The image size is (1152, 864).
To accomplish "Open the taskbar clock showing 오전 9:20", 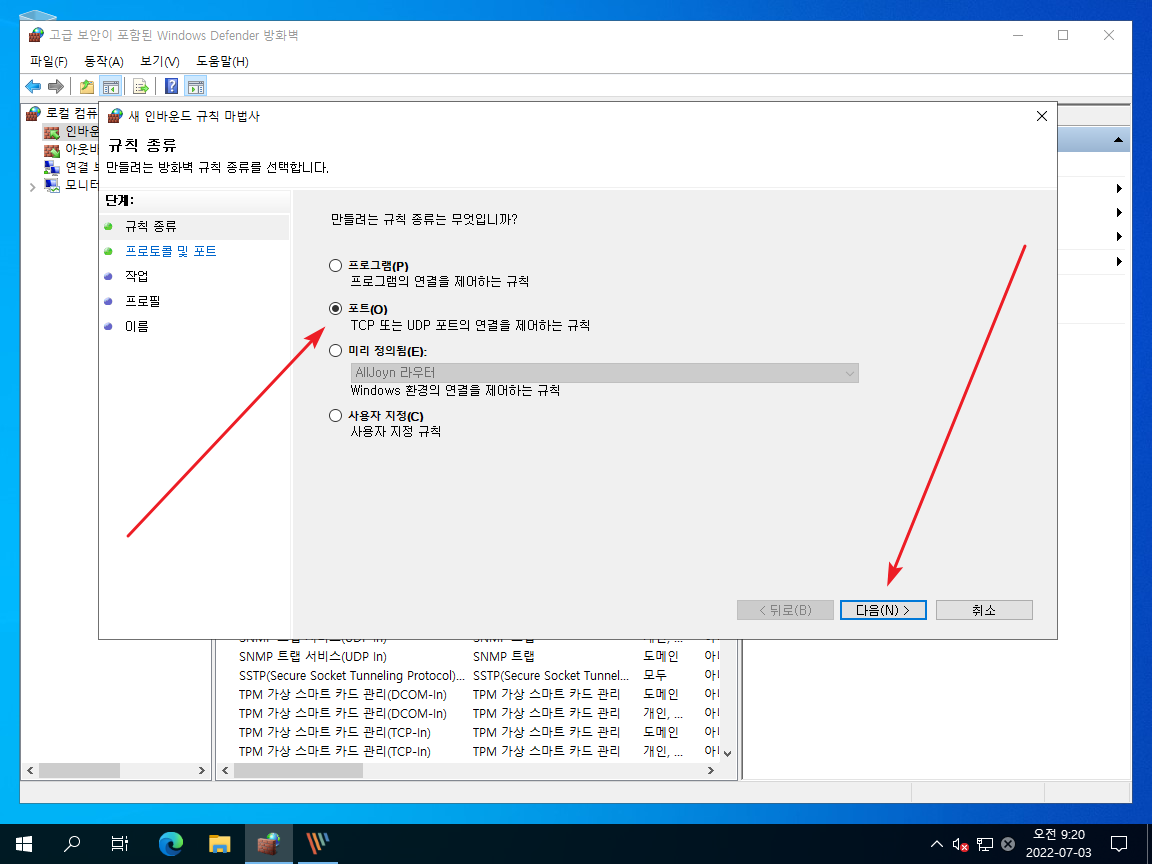I will coord(1058,843).
